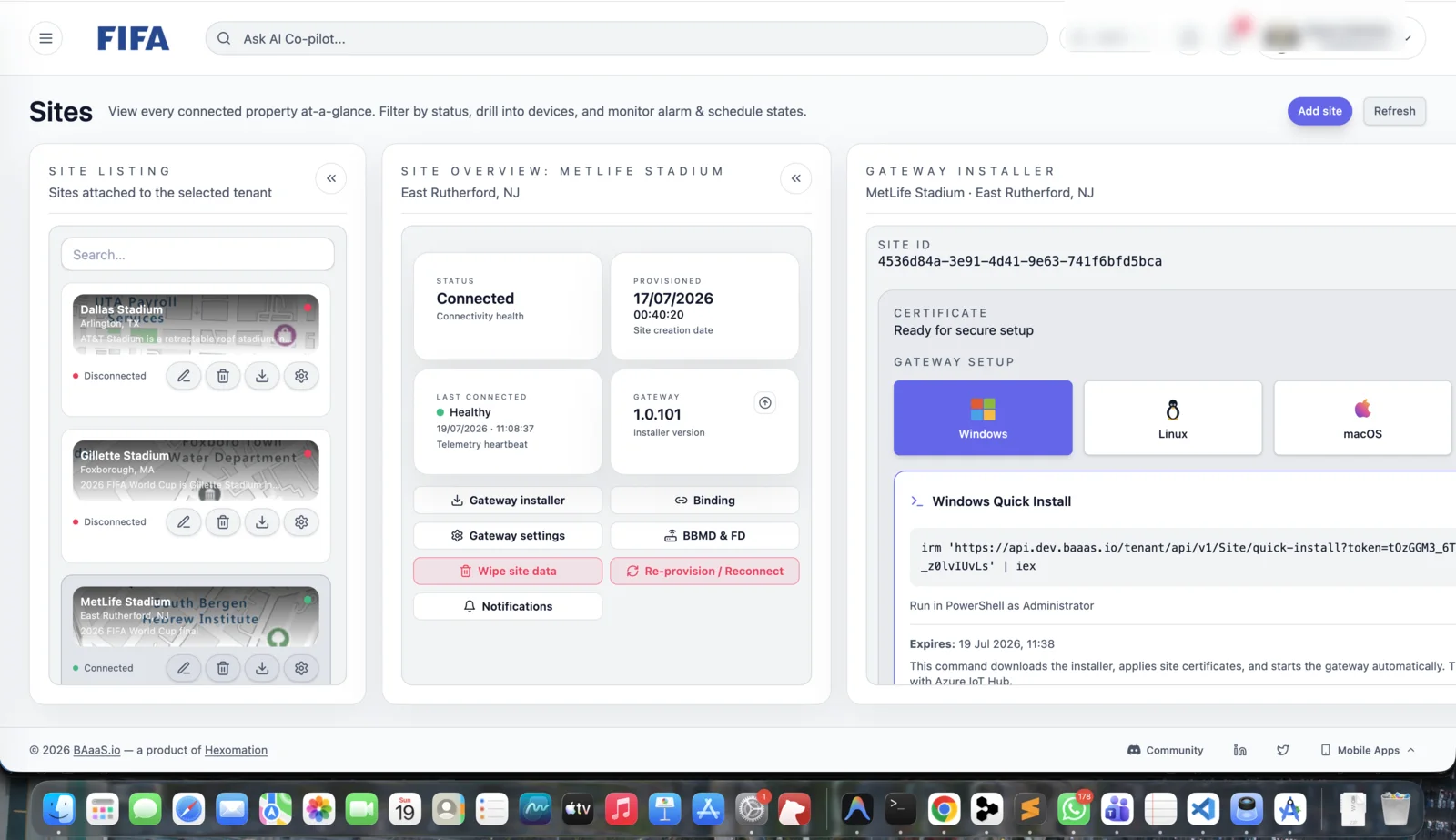Delete the Gillette Stadium site

[223, 522]
